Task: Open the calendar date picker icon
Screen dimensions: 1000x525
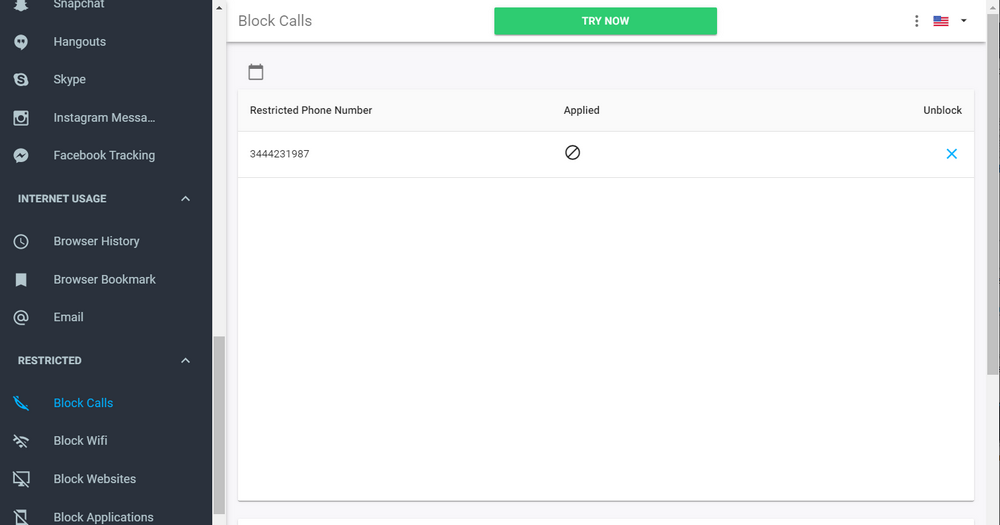Action: point(256,72)
